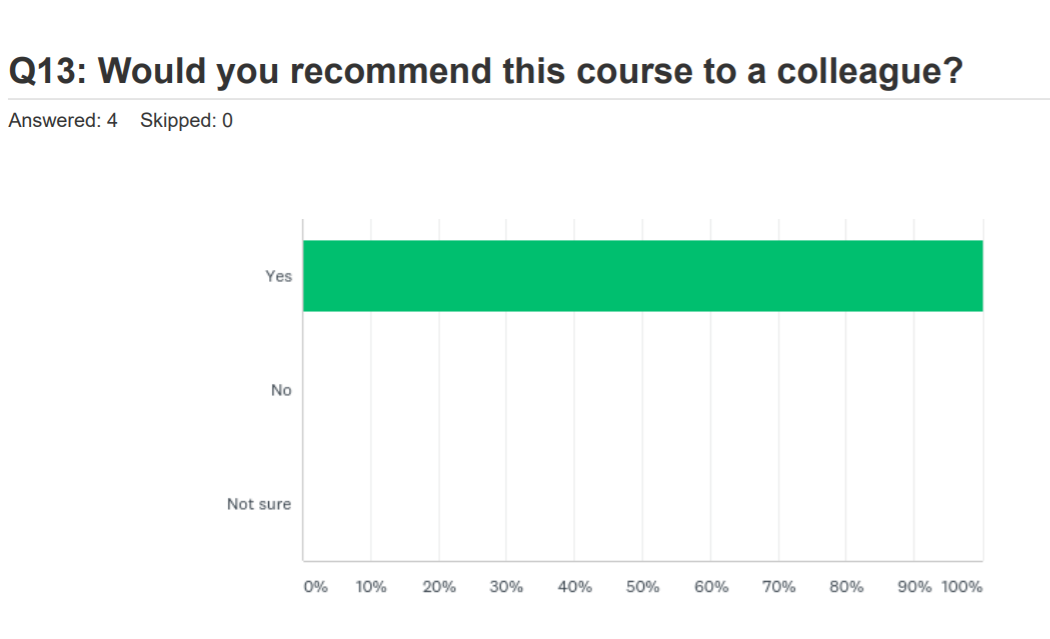
Task: Click the 80% axis label
Action: click(x=847, y=587)
